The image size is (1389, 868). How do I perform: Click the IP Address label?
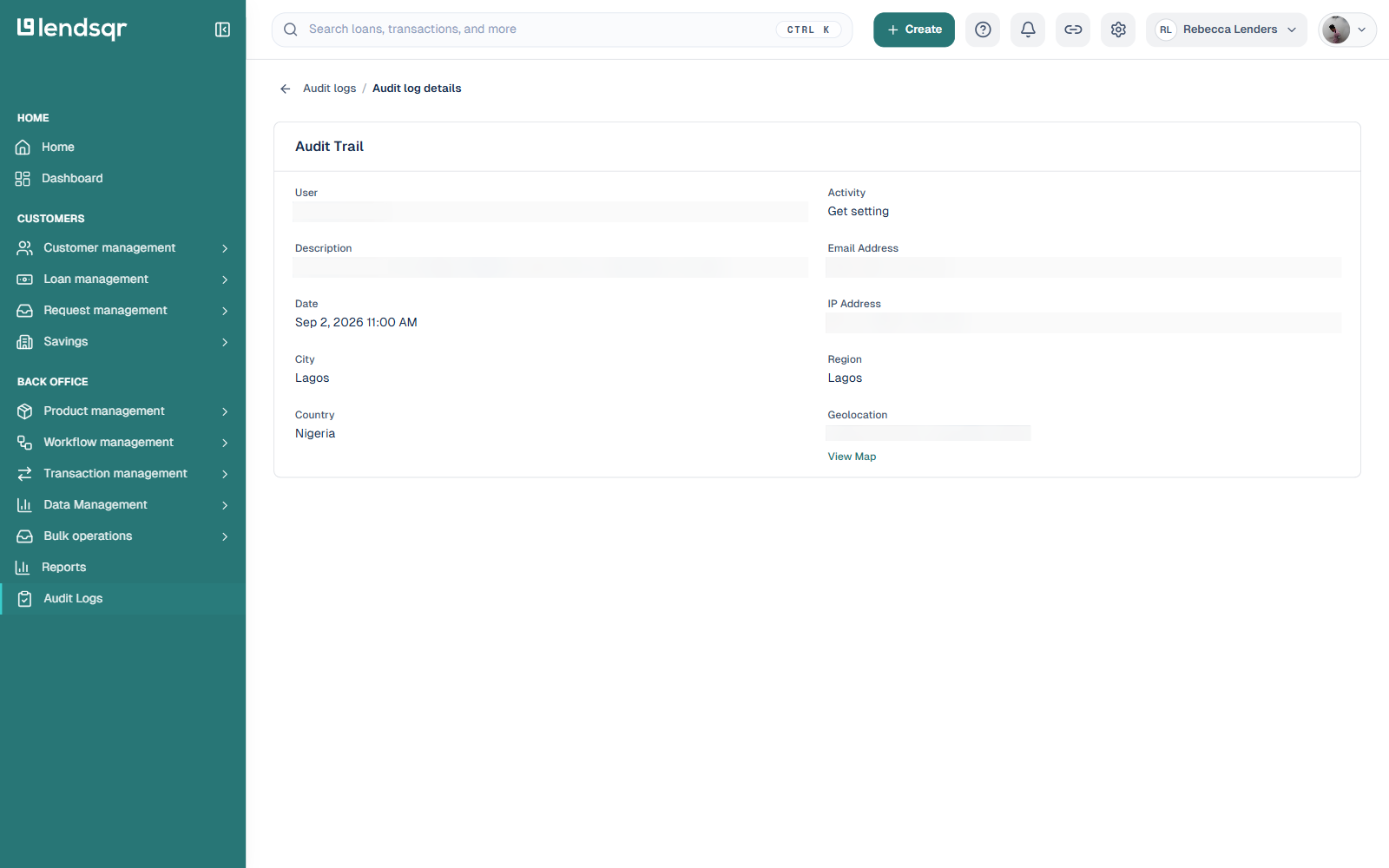coord(853,304)
